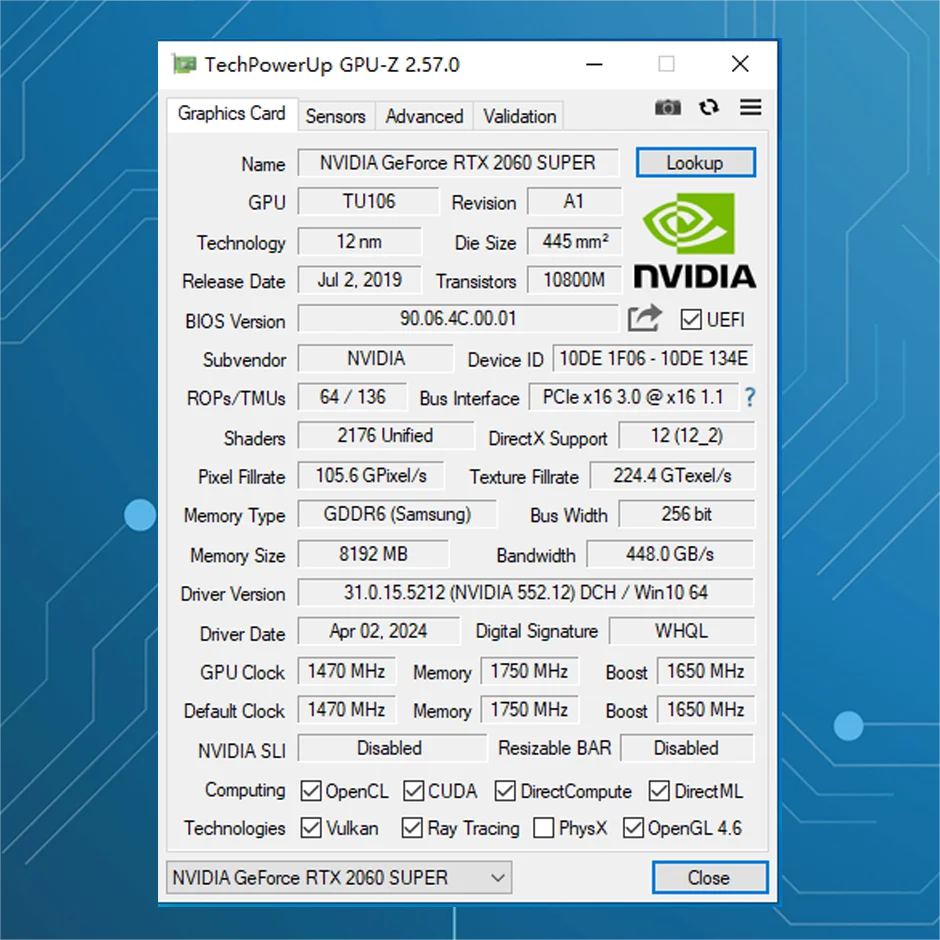Click the Close button at bottom
Image resolution: width=940 pixels, height=940 pixels.
(x=710, y=878)
